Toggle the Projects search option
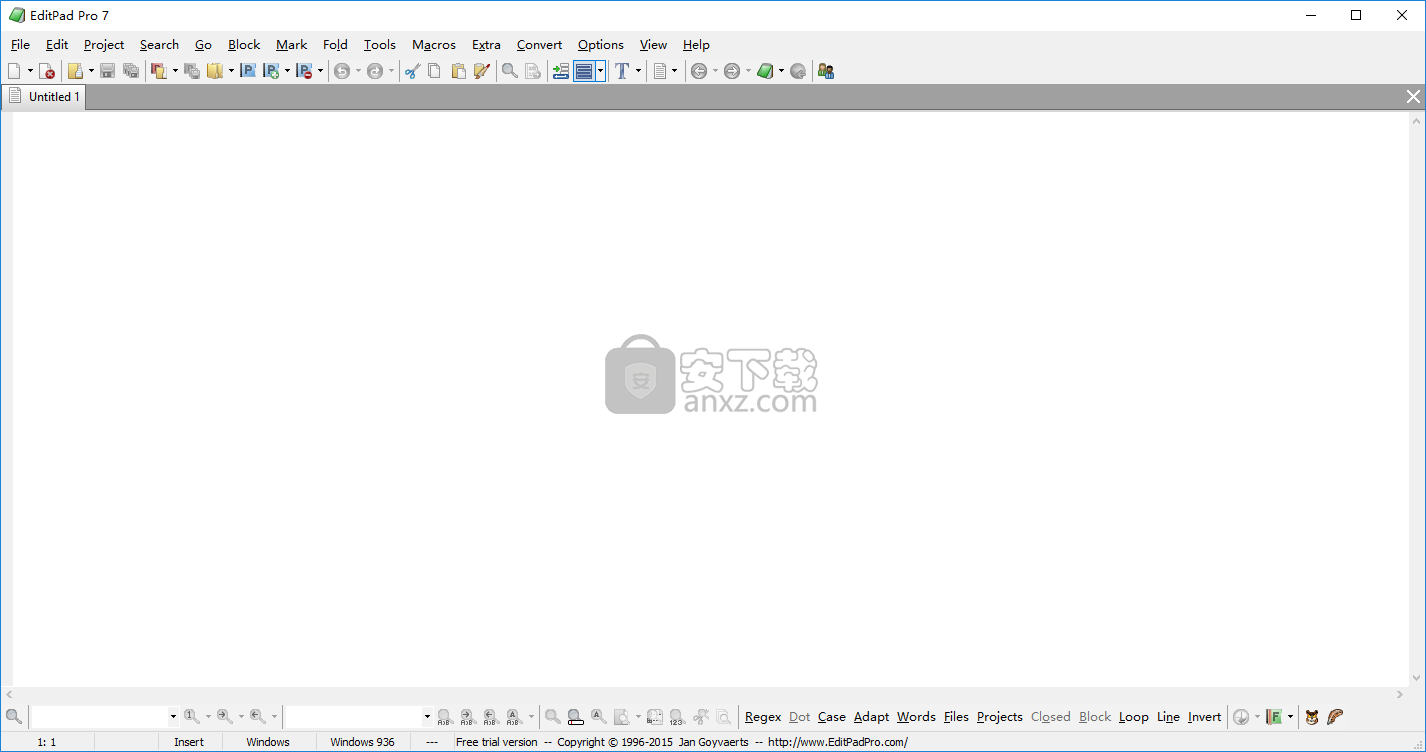This screenshot has height=752, width=1426. (999, 717)
